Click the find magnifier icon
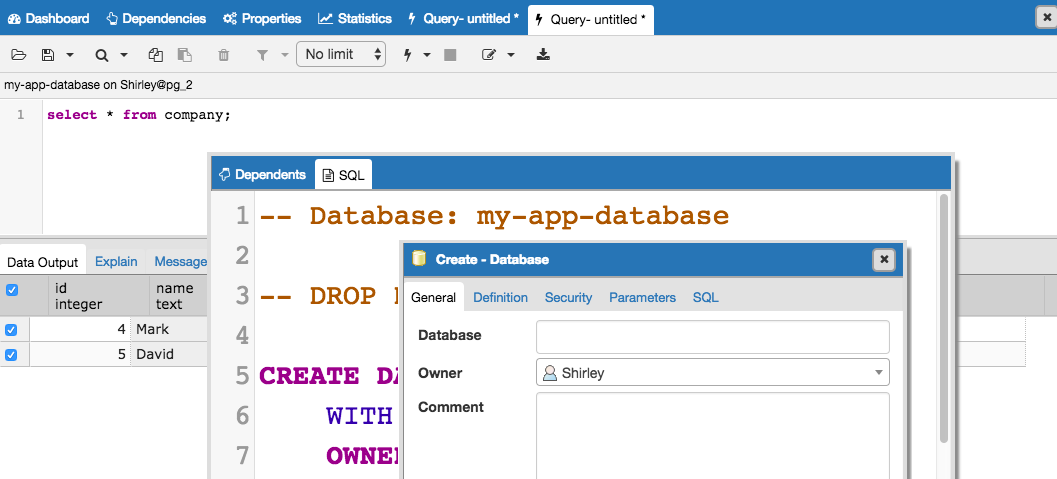This screenshot has height=479, width=1057. (x=101, y=55)
